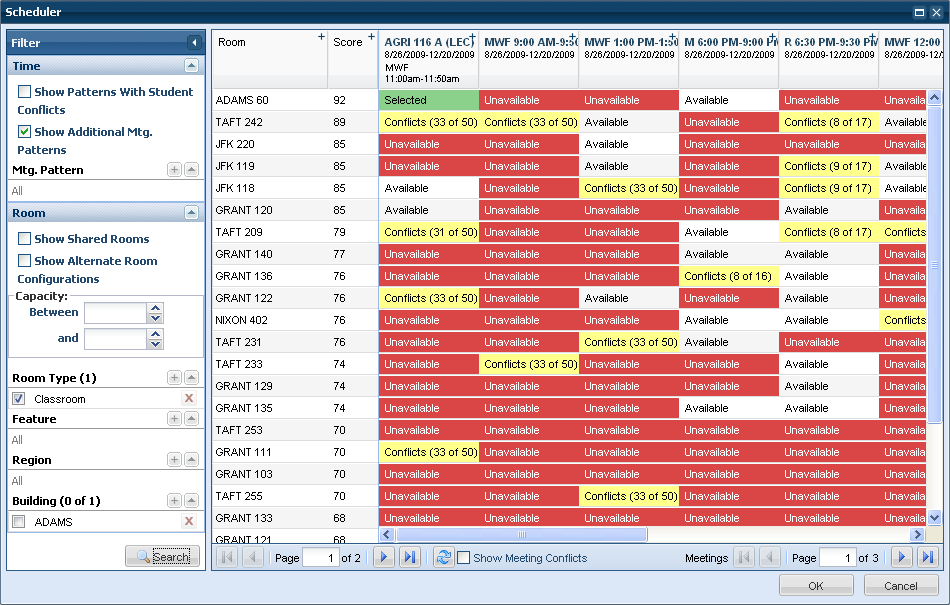Add a Feature filter
This screenshot has width=950, height=605.
[174, 418]
